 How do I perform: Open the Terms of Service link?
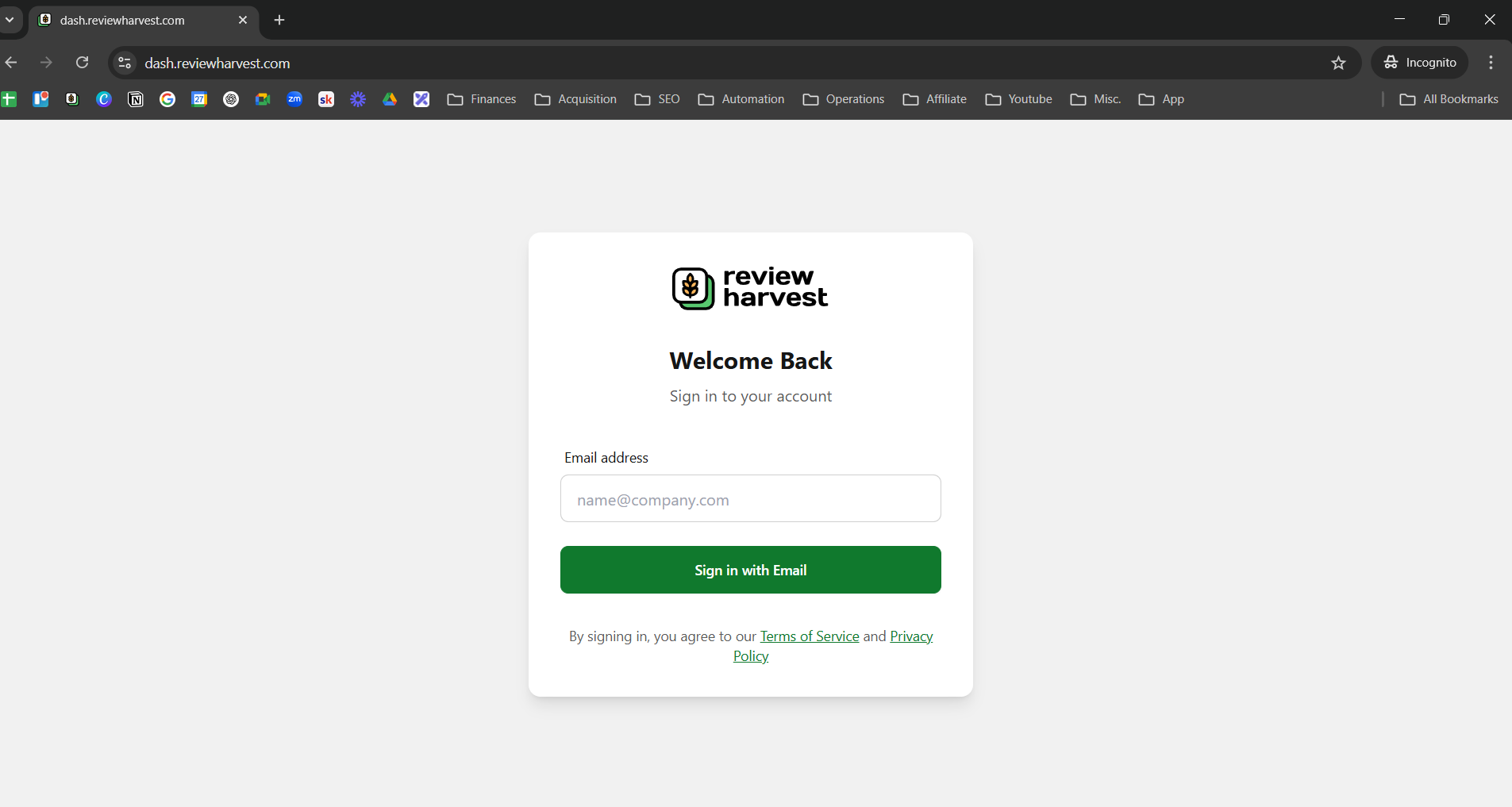coord(810,636)
